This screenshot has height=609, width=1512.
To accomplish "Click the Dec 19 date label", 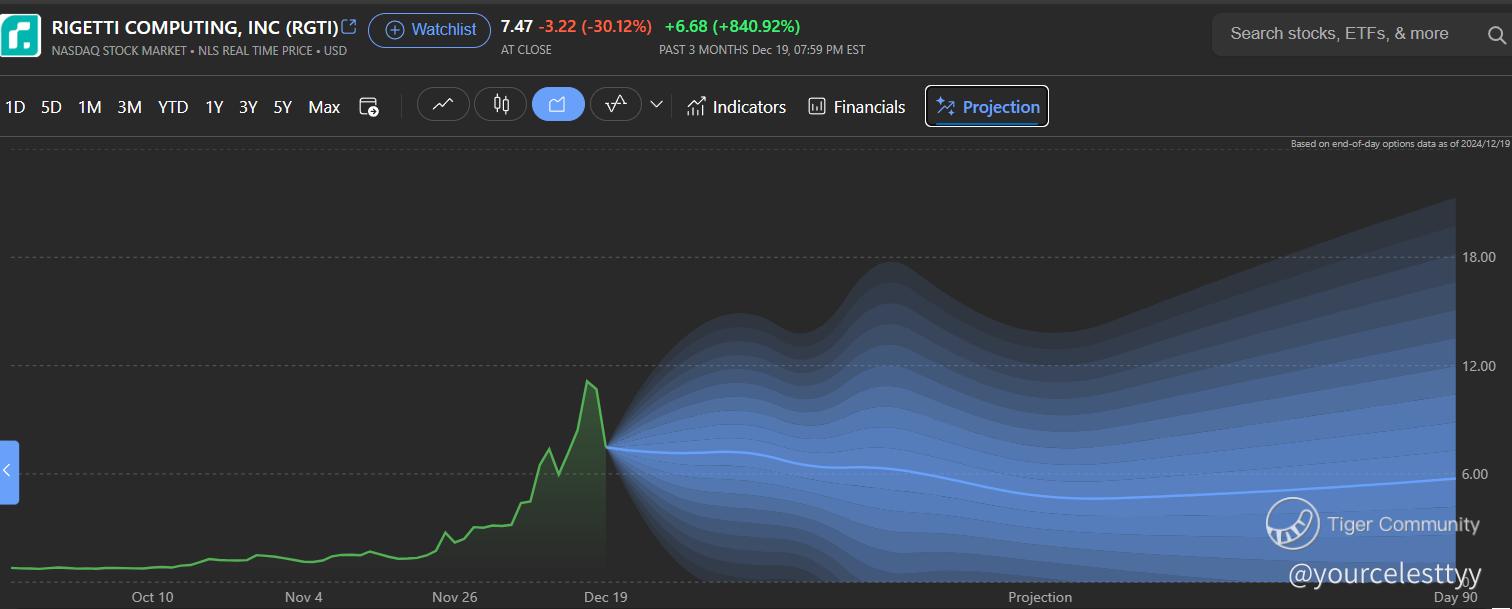I will coord(606,597).
